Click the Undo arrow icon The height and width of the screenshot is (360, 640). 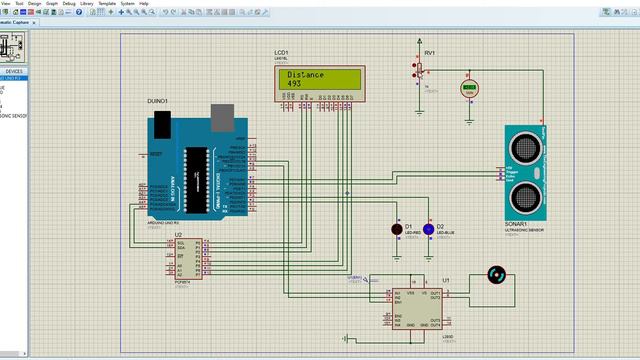165,12
